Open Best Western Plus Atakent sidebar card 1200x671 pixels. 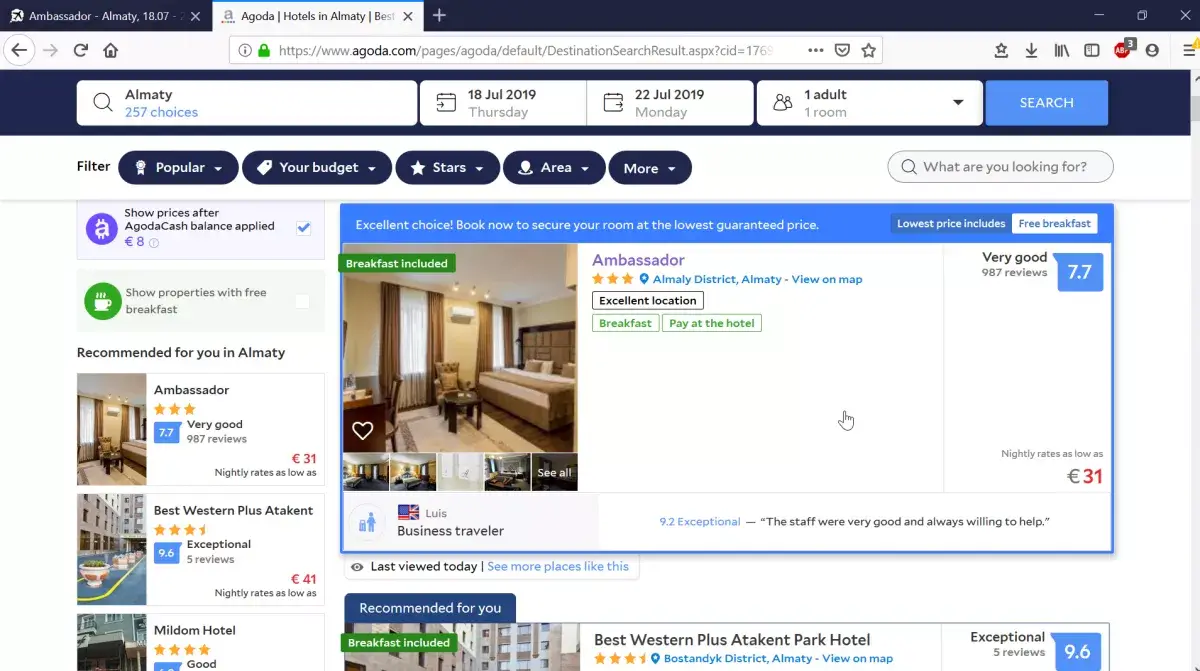pos(201,549)
